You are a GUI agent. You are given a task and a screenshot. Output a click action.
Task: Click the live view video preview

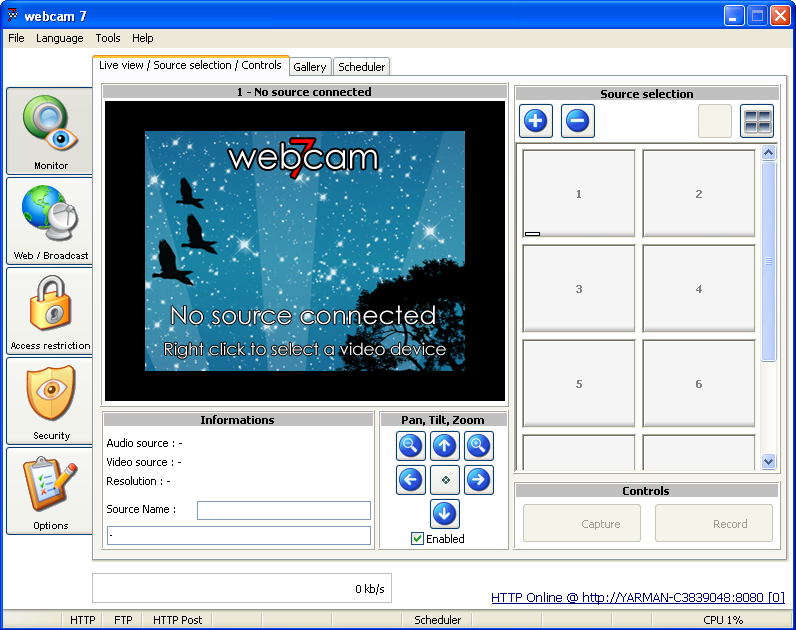coord(305,251)
